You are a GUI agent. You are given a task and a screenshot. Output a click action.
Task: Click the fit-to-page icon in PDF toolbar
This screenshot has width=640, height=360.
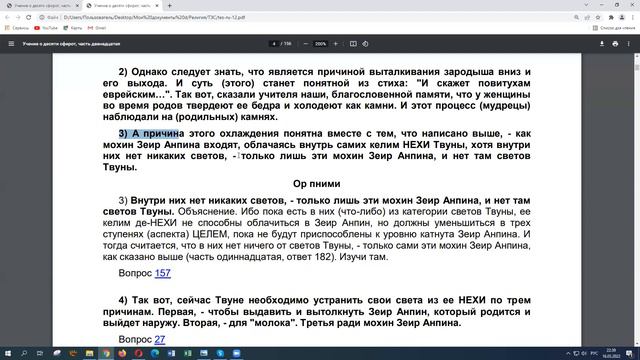click(353, 44)
